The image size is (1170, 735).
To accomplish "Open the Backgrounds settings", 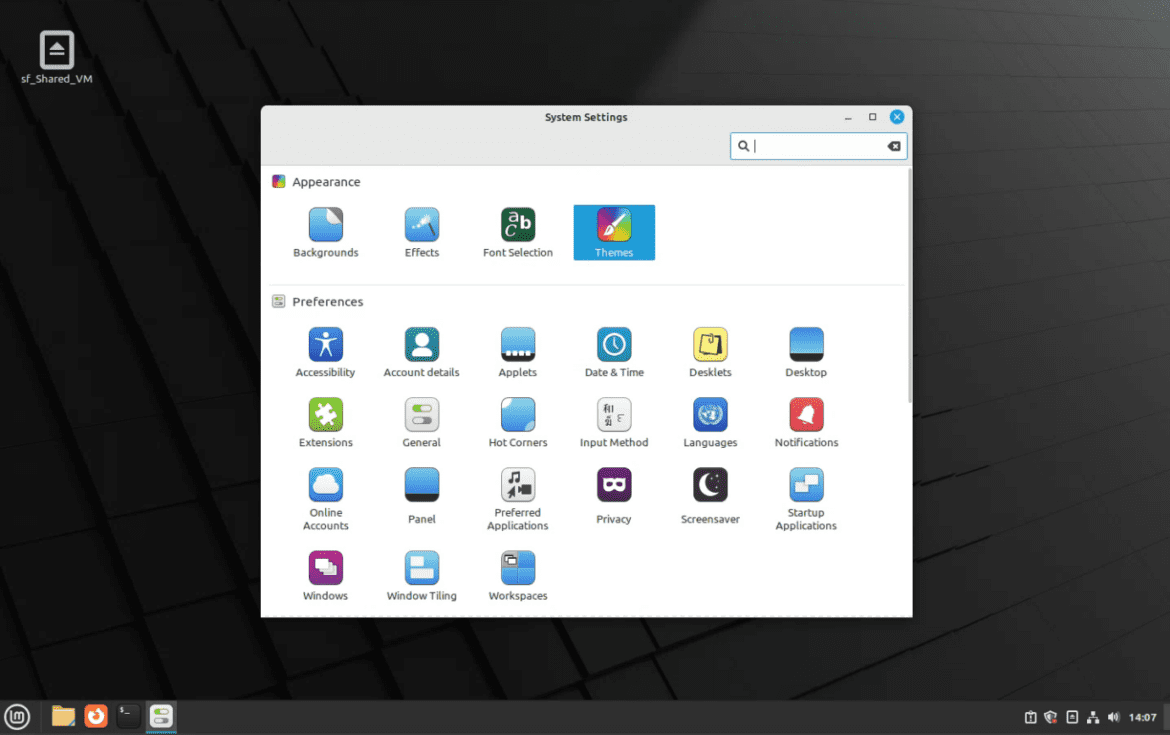I will pos(325,232).
